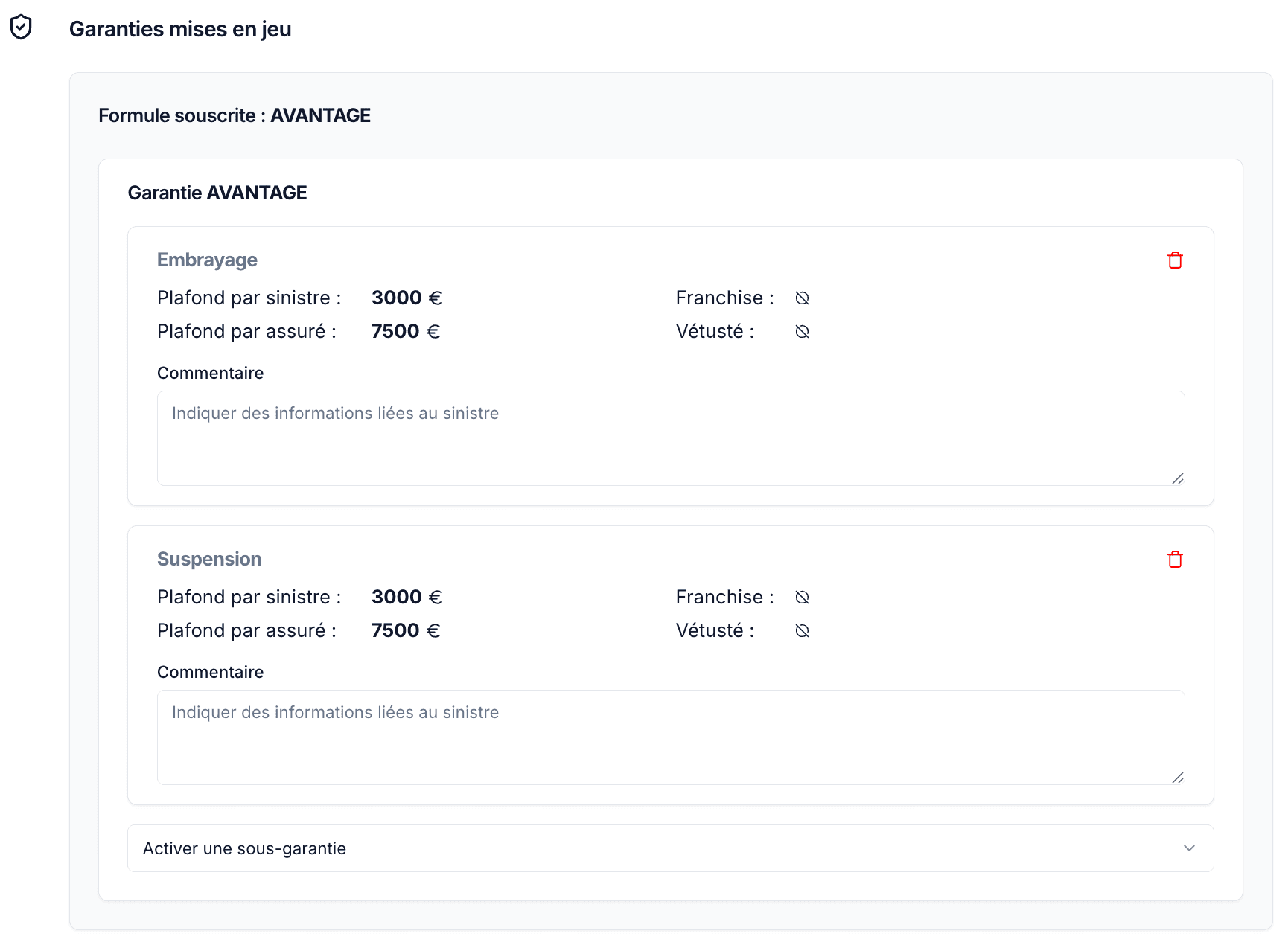Click the Embrayage section title
The image size is (1288, 951).
pos(207,260)
